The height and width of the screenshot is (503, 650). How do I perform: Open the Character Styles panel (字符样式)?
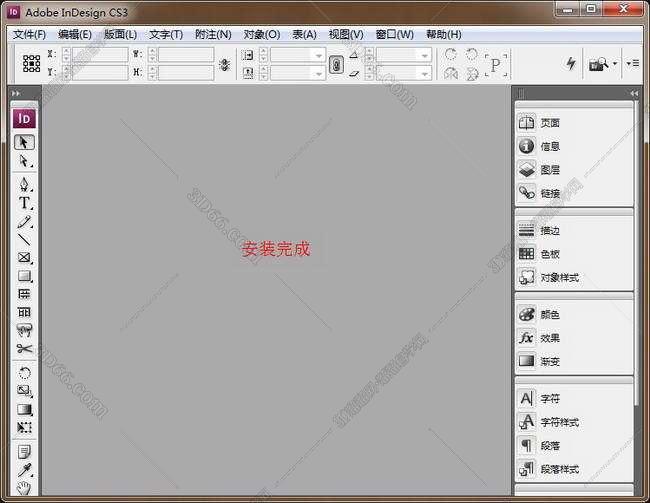click(x=548, y=422)
